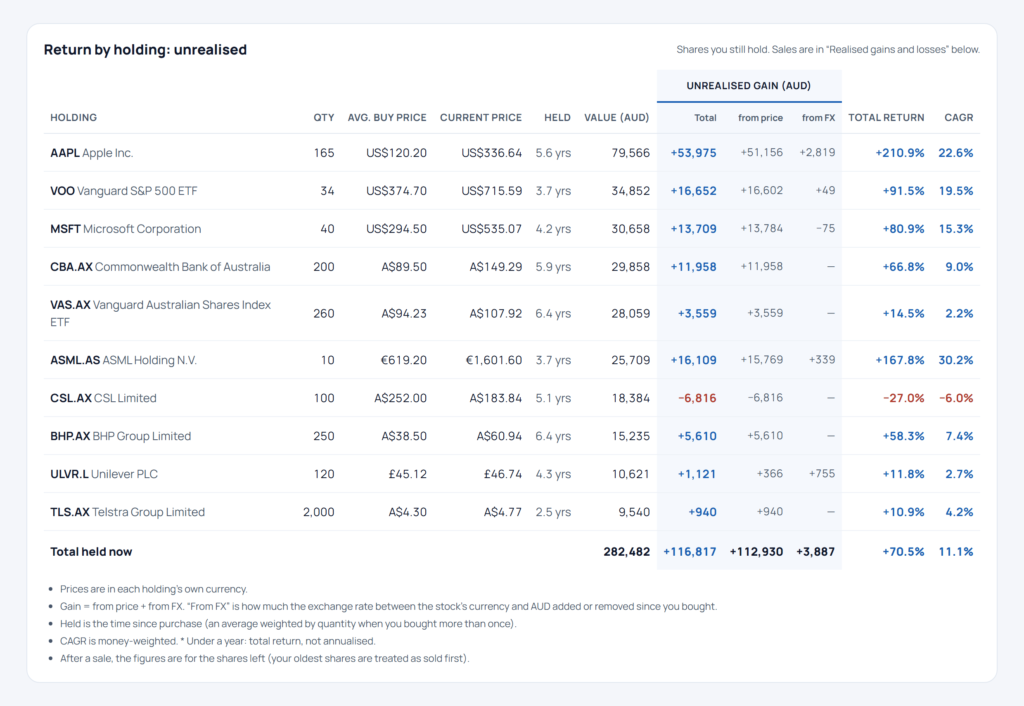Click the HELD column header
The height and width of the screenshot is (706, 1024).
557,118
